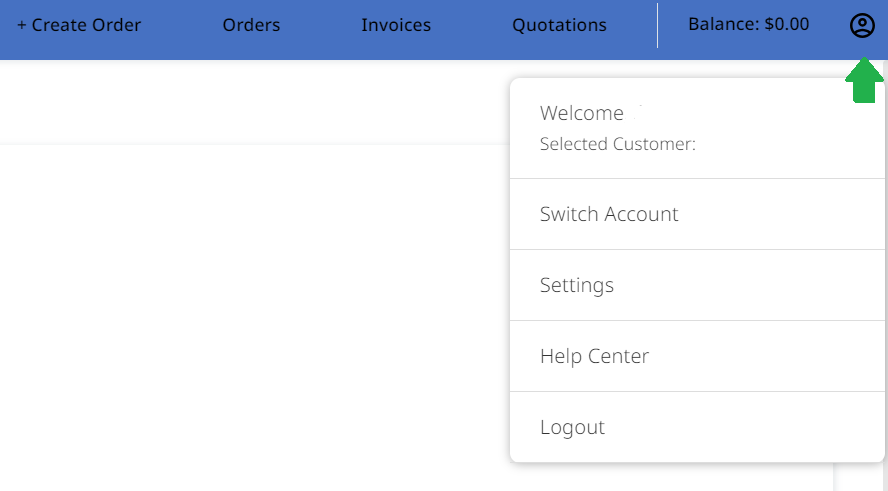Click the green upward arrow
Image resolution: width=888 pixels, height=491 pixels.
[x=864, y=81]
